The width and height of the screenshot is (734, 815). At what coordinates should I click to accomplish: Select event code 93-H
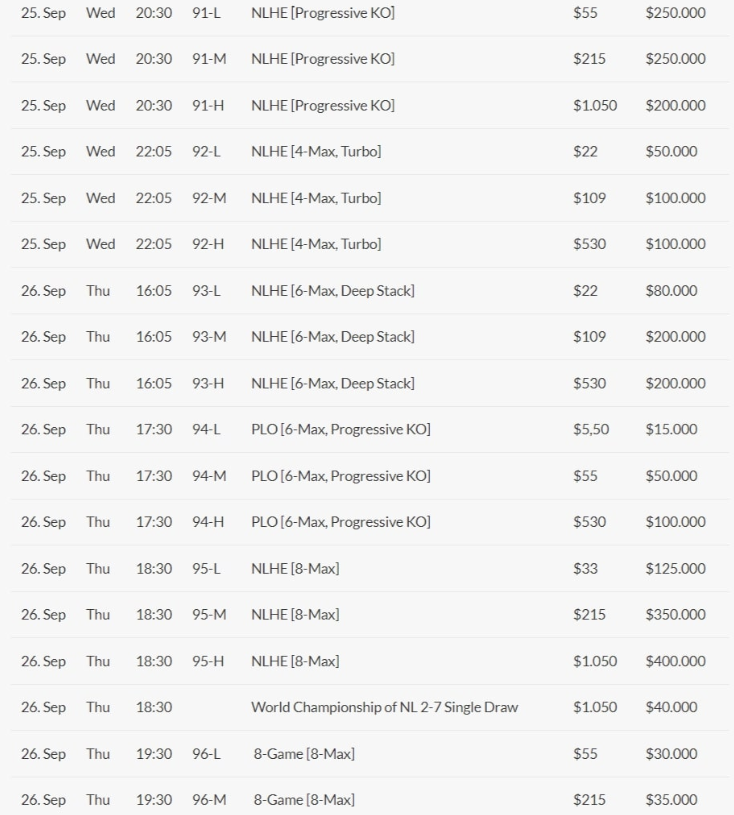207,383
